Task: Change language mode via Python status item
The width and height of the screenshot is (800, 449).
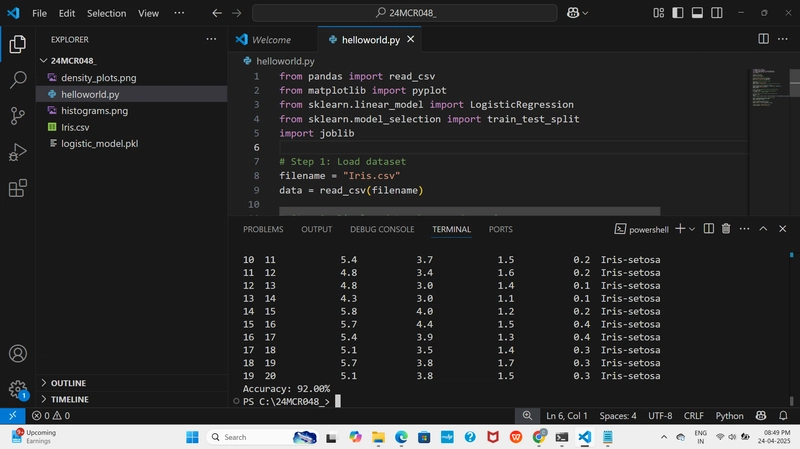Action: (x=729, y=416)
